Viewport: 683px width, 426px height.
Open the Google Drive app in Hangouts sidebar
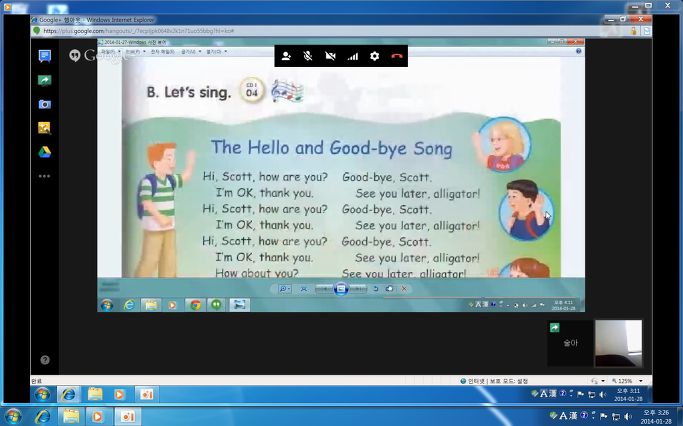[x=44, y=152]
